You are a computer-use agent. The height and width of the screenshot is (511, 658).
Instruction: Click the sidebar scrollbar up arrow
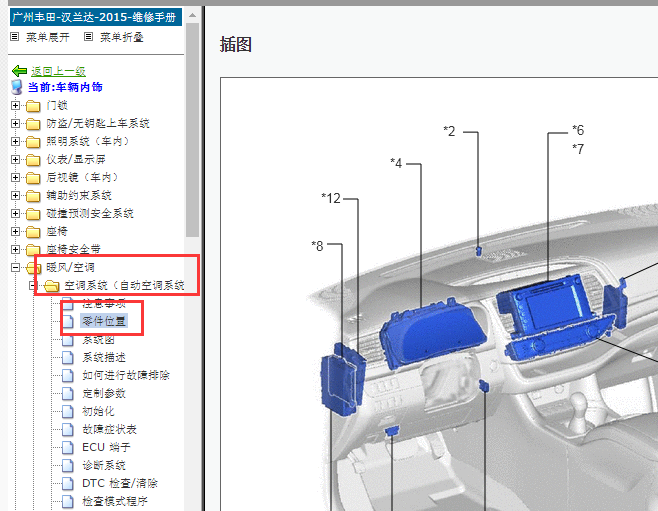(x=192, y=16)
